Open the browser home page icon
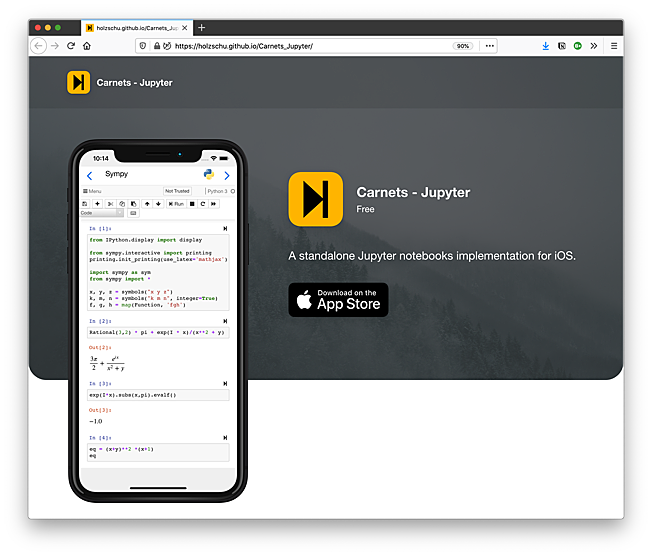 pyautogui.click(x=86, y=46)
